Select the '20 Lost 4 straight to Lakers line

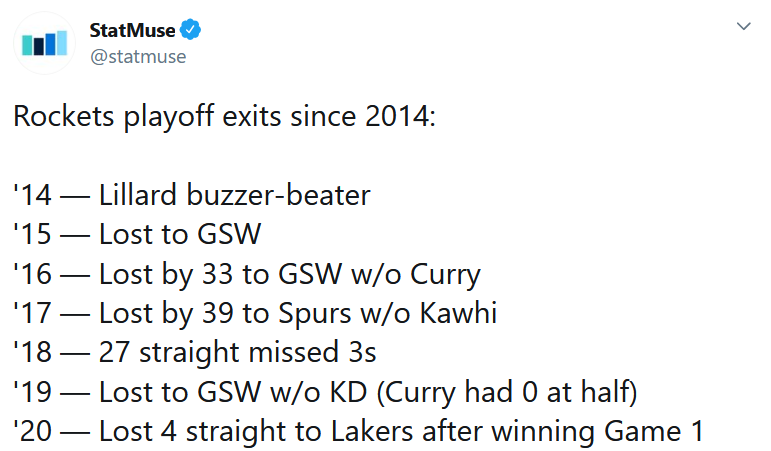(x=358, y=431)
